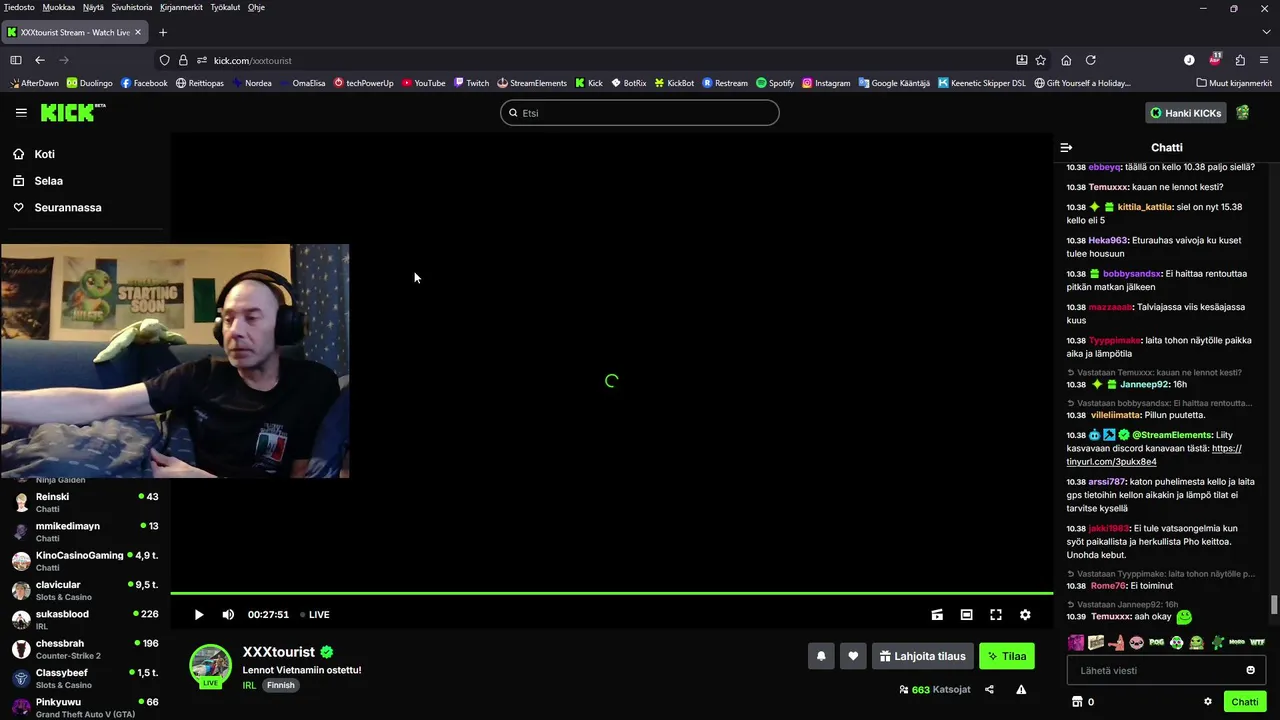Viewport: 1280px width, 720px height.
Task: Reload the page
Action: [x=1091, y=60]
